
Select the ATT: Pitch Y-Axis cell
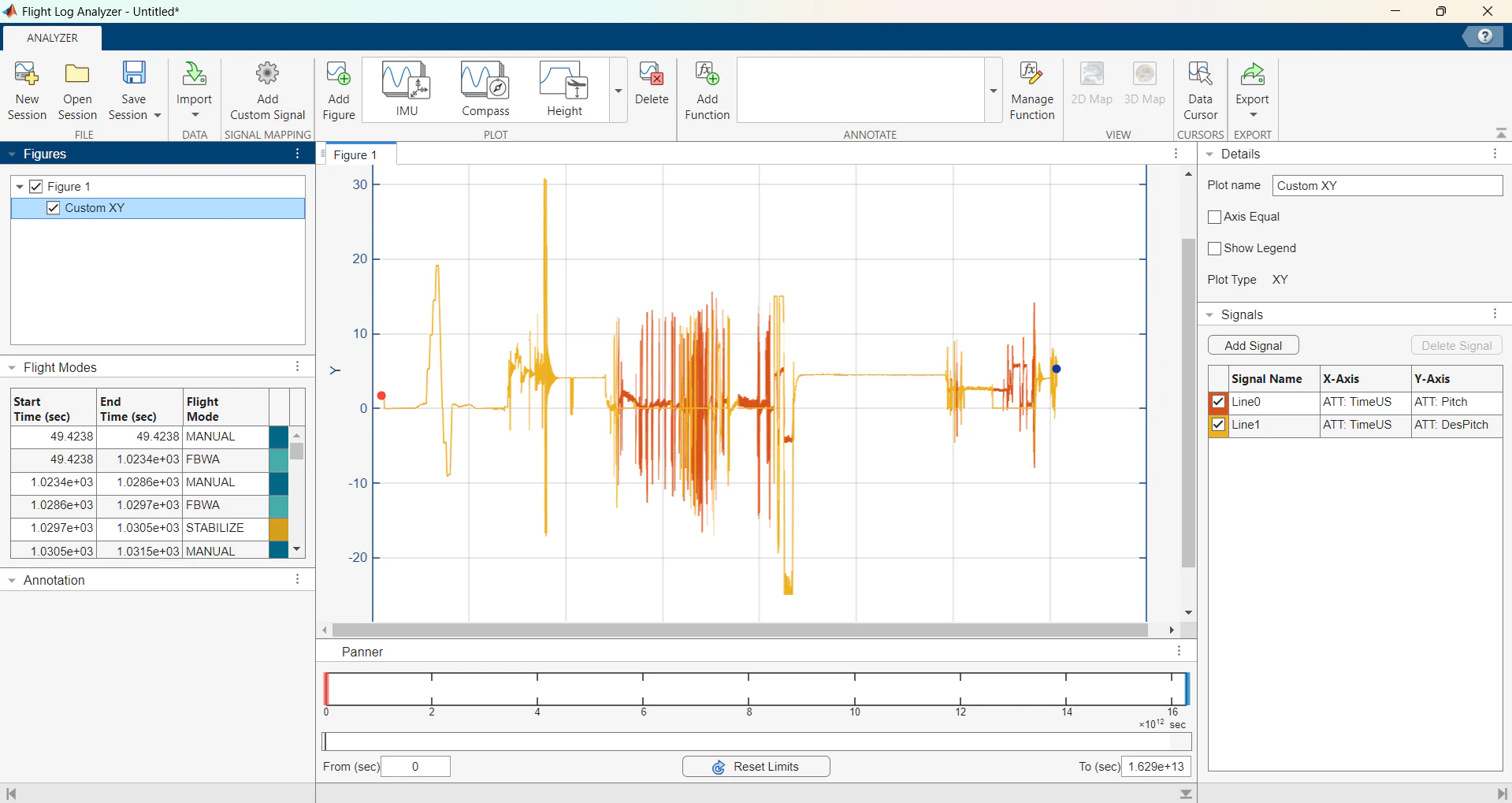pos(1456,402)
